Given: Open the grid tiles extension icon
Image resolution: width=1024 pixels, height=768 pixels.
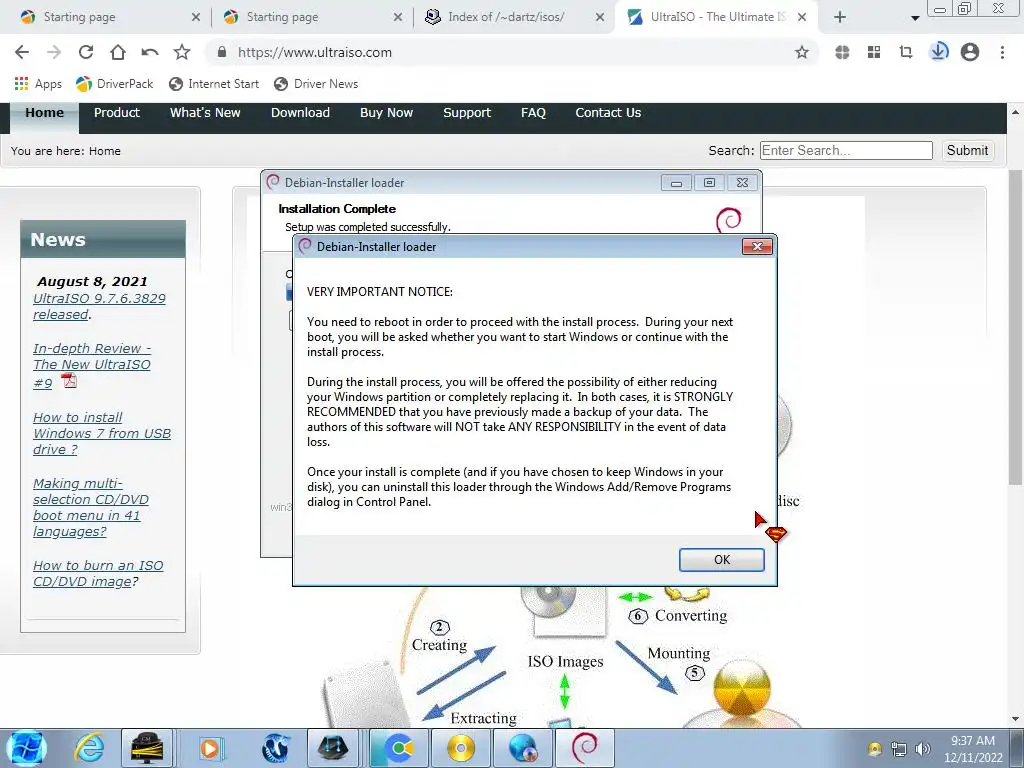Looking at the screenshot, I should 874,52.
